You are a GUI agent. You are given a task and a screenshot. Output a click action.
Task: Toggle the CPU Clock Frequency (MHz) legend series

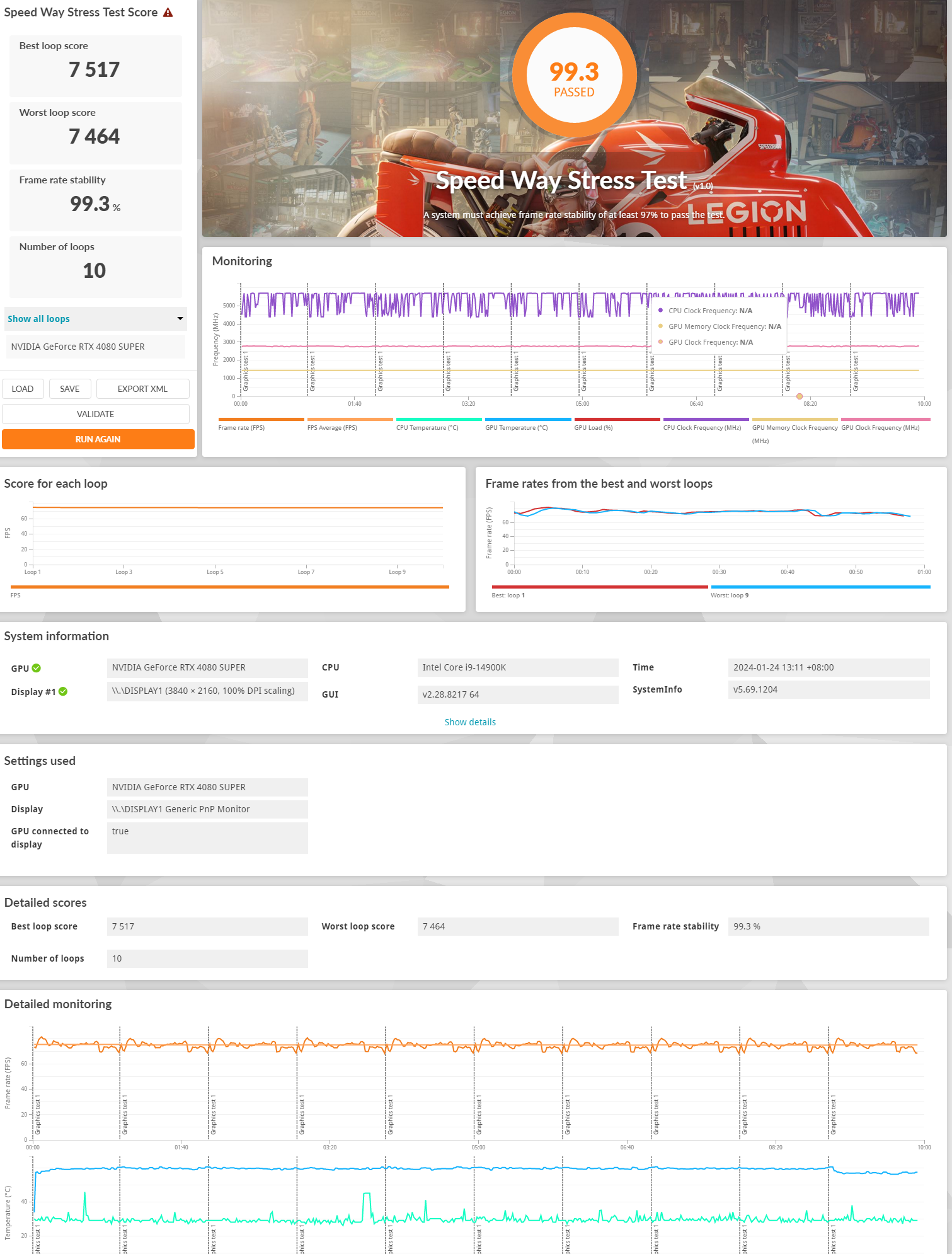[706, 424]
